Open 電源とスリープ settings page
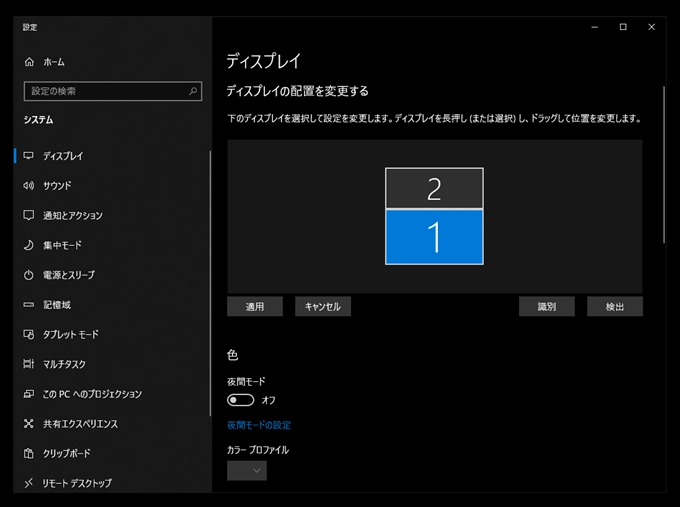The height and width of the screenshot is (507, 680). coord(69,275)
